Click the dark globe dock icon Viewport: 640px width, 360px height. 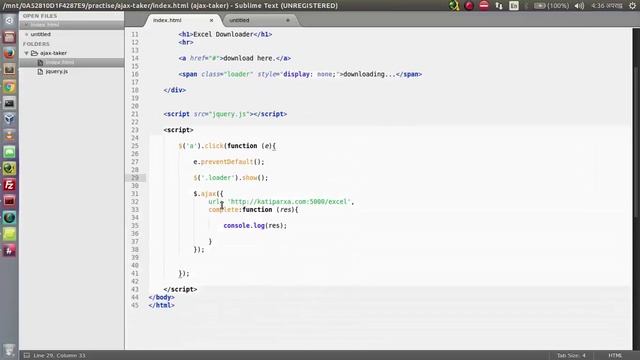coord(9,218)
